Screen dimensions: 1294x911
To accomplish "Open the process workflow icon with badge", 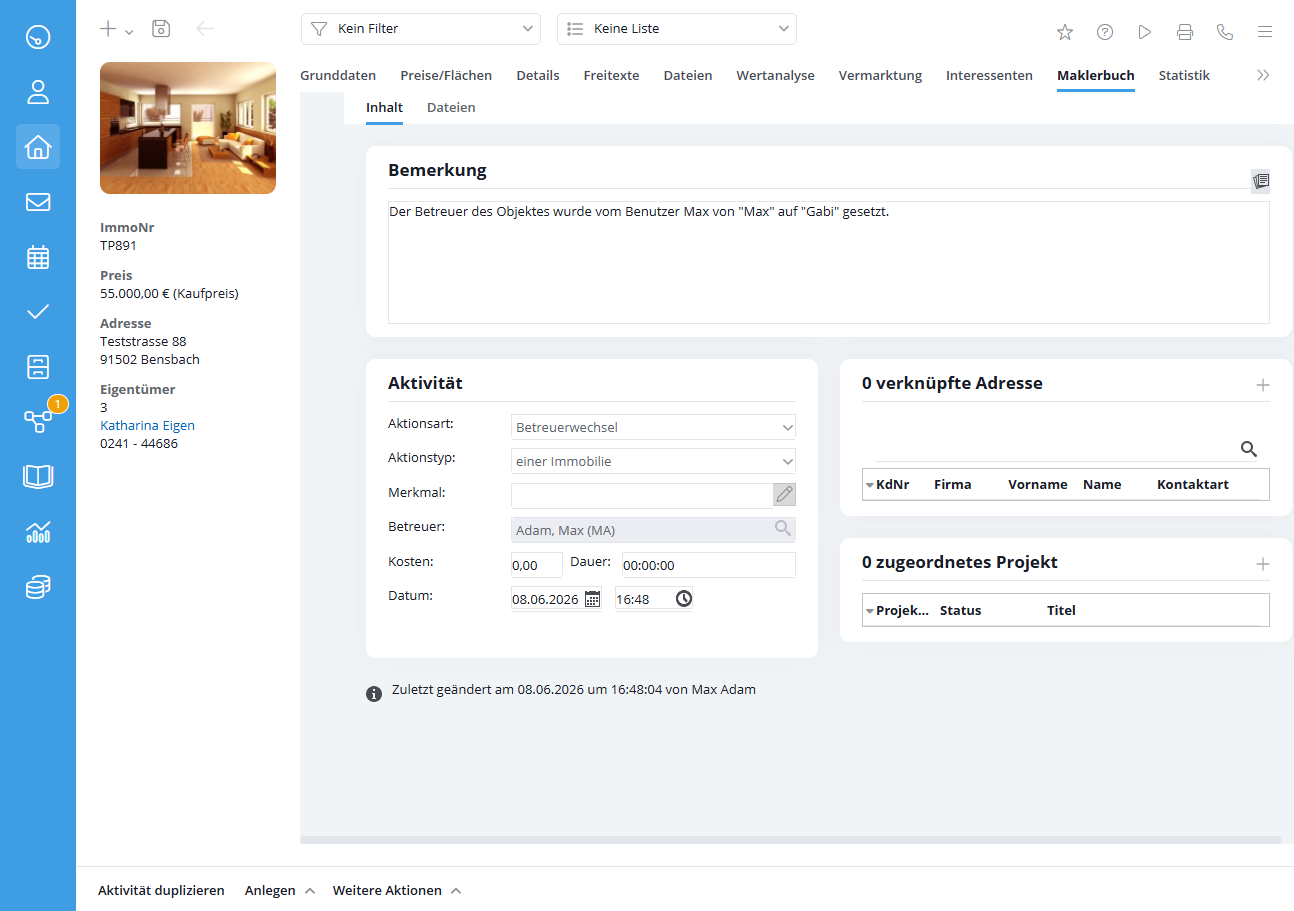I will point(40,420).
